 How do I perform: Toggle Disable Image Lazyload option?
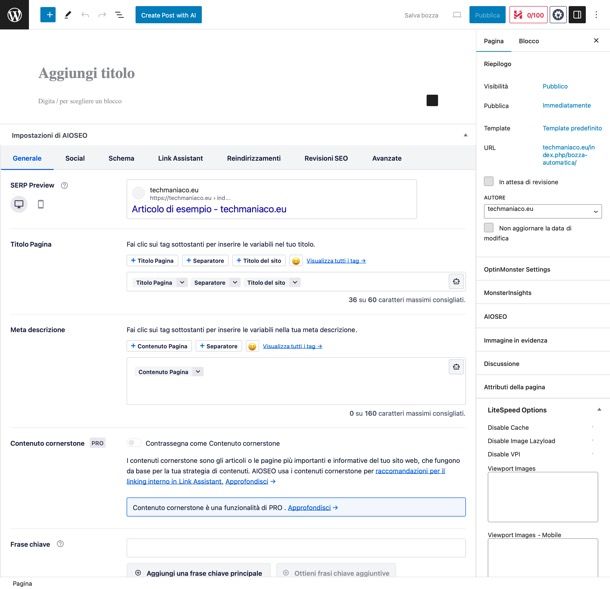(592, 440)
